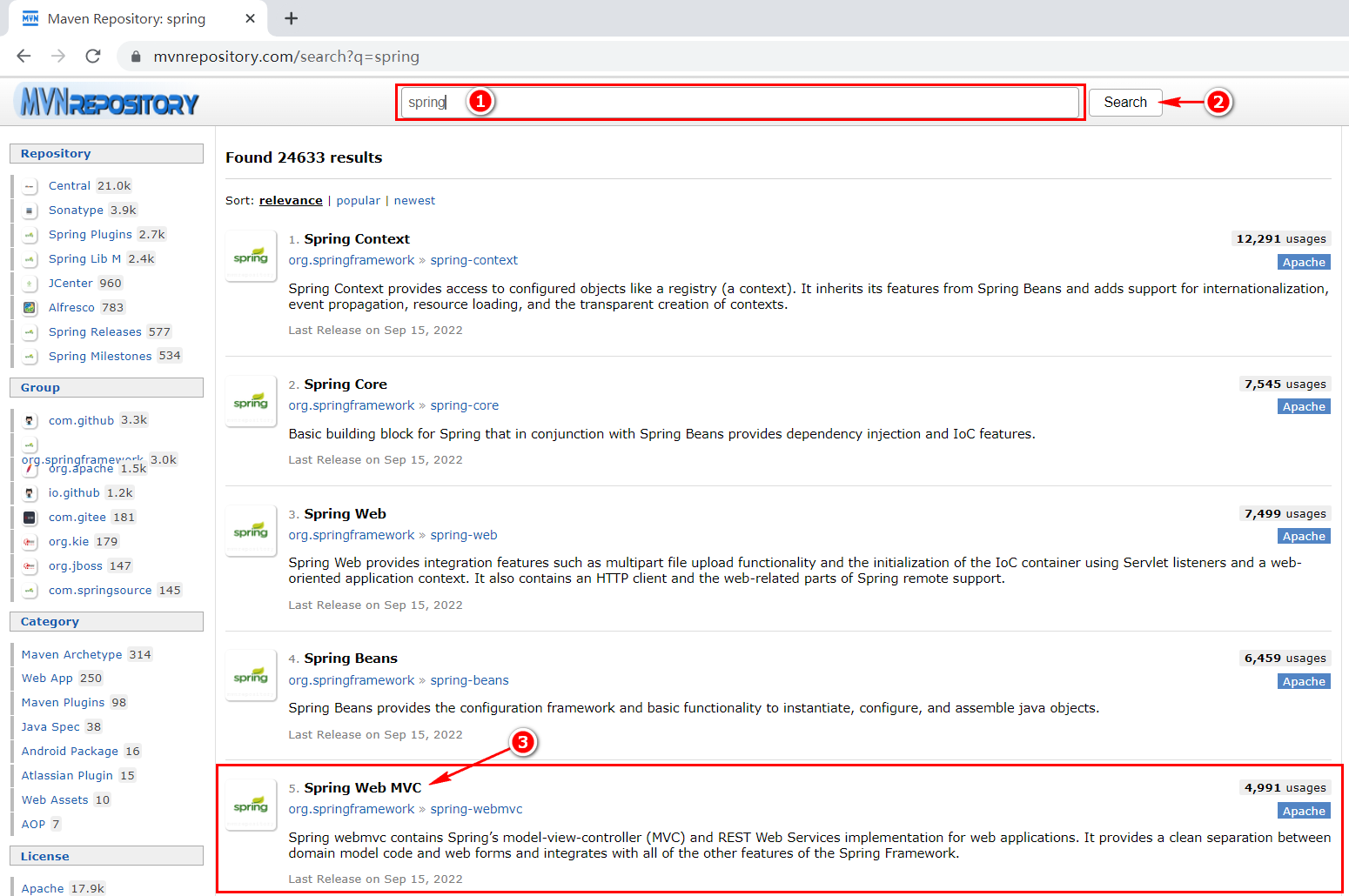The image size is (1349, 896).
Task: Click the spring-webmvc artifact link
Action: pyautogui.click(x=477, y=809)
